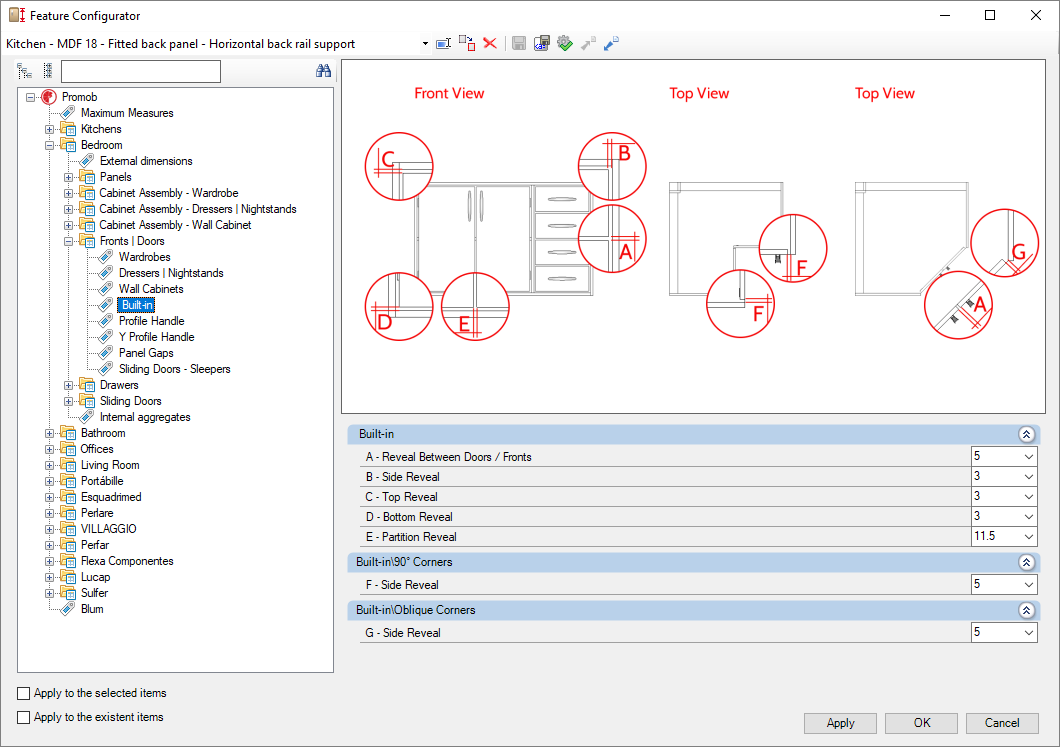Click the expand all tree icon
The height and width of the screenshot is (747, 1060).
pyautogui.click(x=25, y=71)
